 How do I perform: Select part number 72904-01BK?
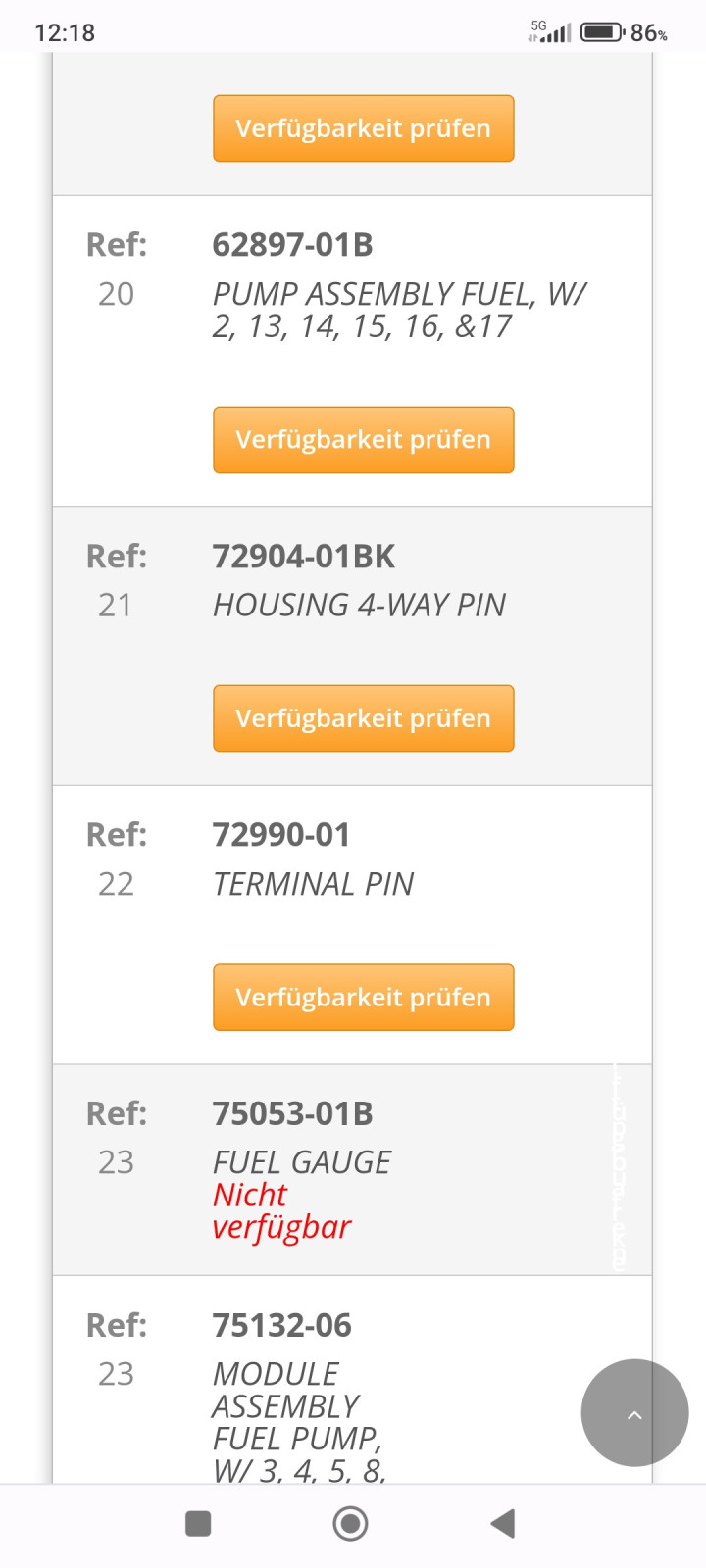pyautogui.click(x=303, y=557)
